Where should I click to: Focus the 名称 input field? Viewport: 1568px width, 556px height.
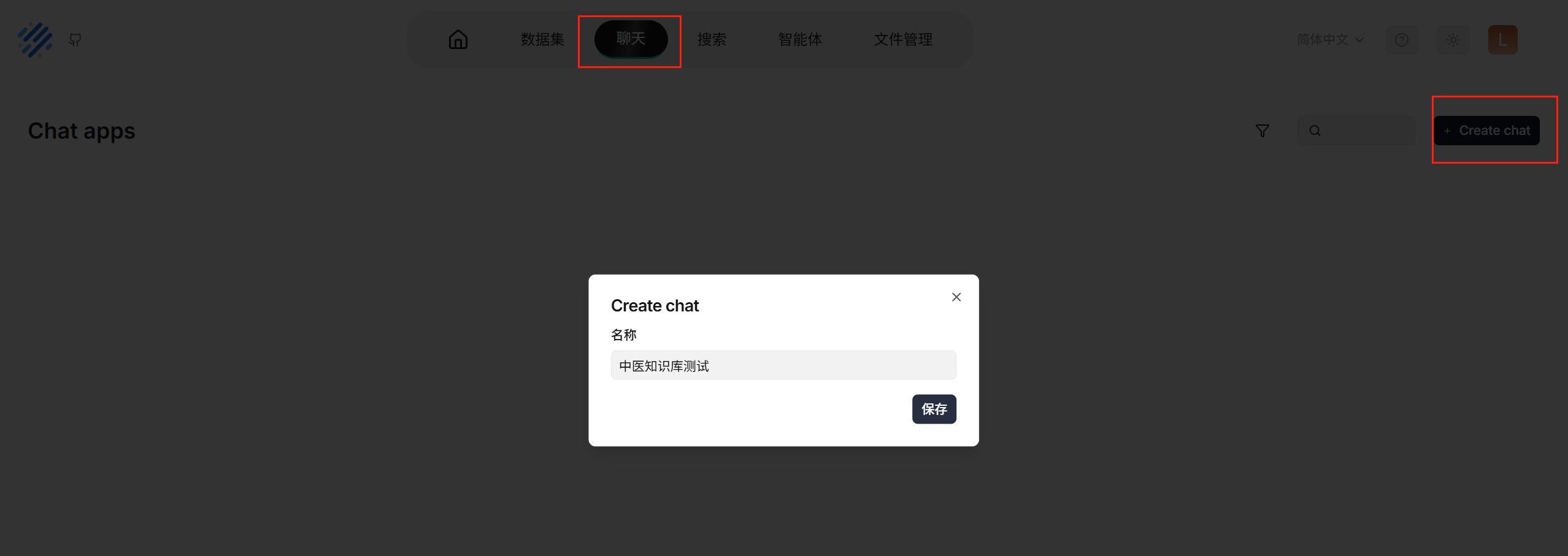(x=783, y=365)
